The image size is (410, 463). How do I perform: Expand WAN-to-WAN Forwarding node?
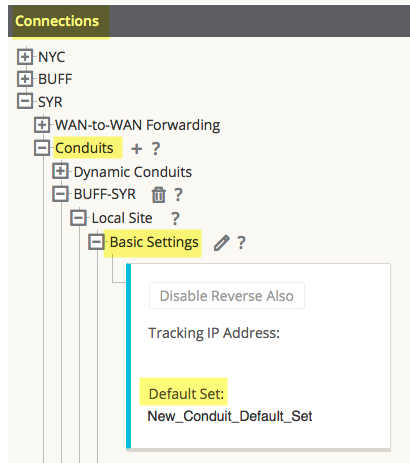pos(42,125)
